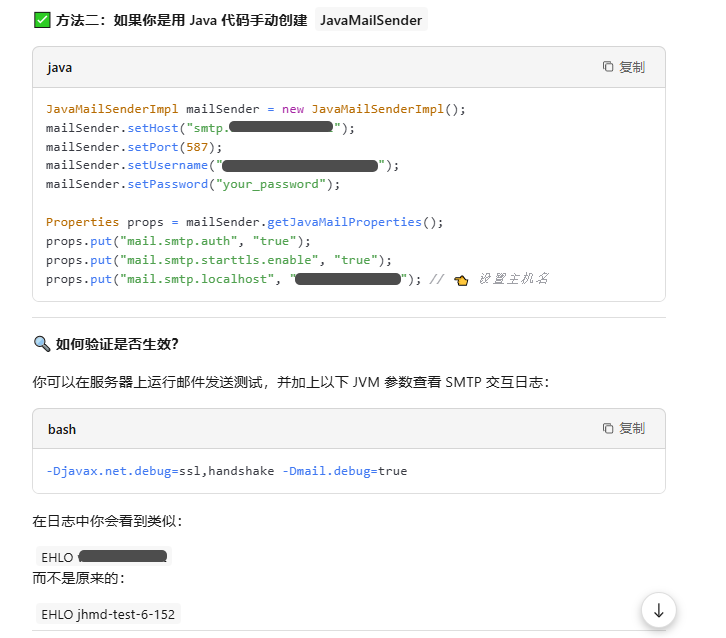Click the mail.smtp.starttls.enable line
726x638 pixels.
click(219, 260)
